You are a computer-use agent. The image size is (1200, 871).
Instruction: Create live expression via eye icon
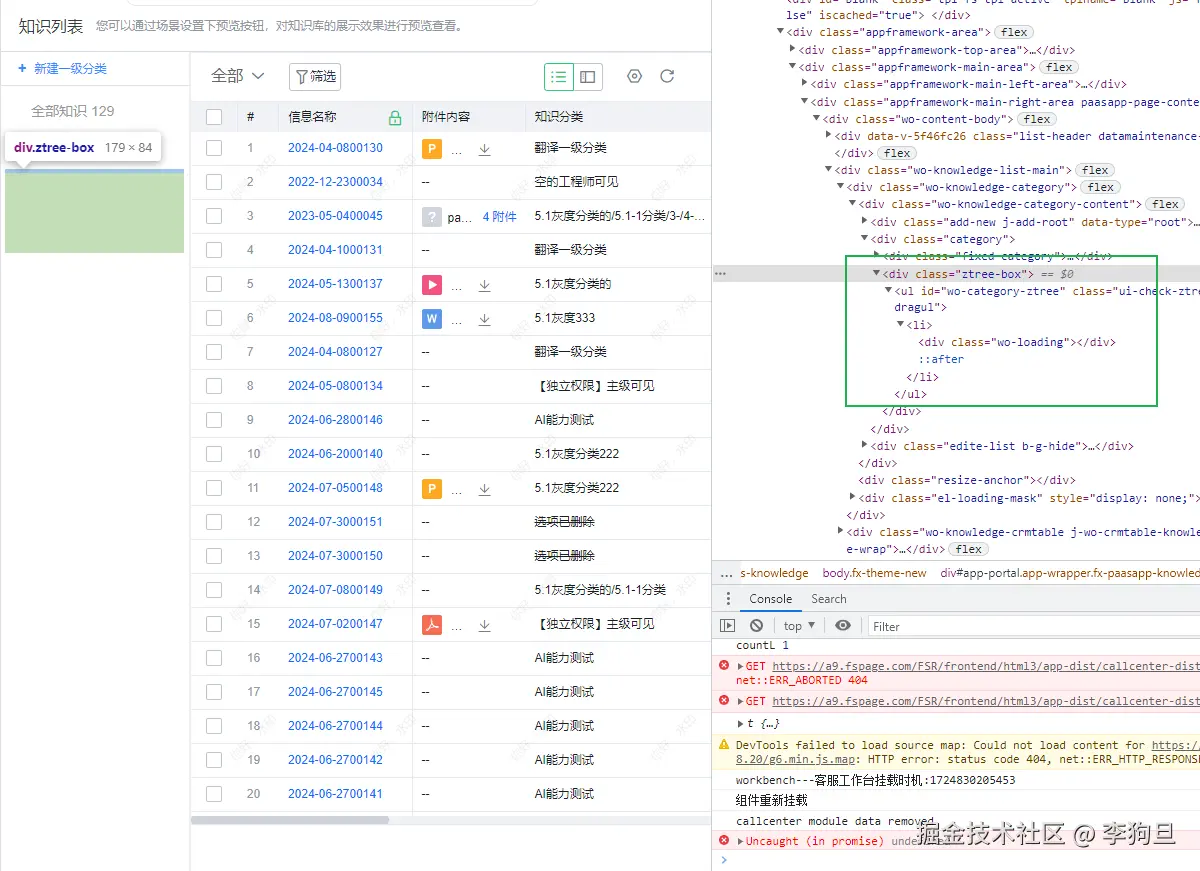[x=843, y=626]
